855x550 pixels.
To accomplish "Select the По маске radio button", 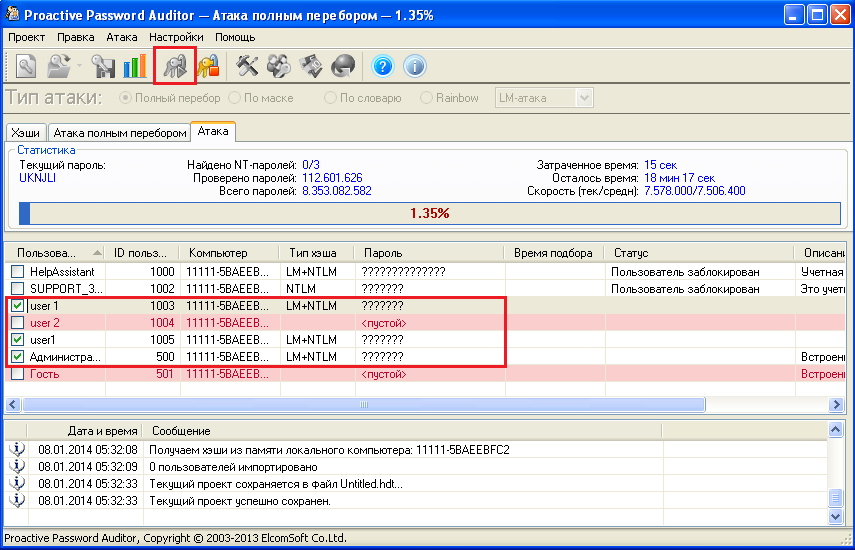I will 234,98.
